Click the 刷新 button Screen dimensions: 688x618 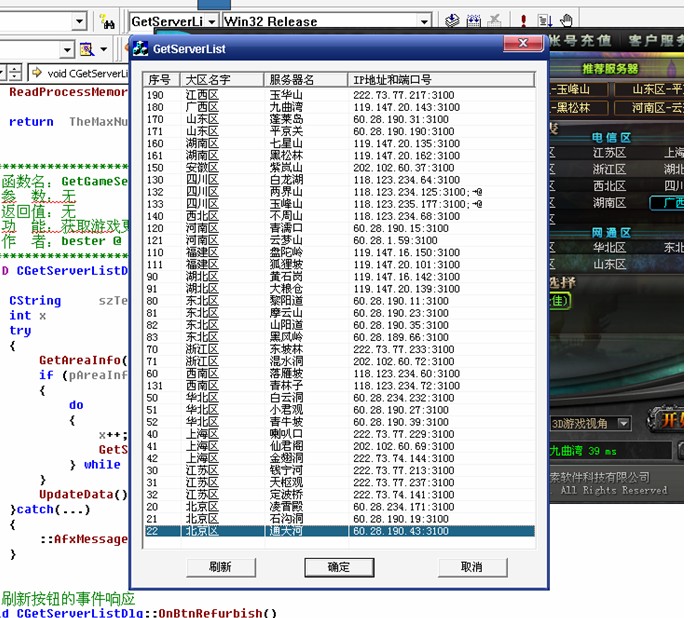point(220,567)
